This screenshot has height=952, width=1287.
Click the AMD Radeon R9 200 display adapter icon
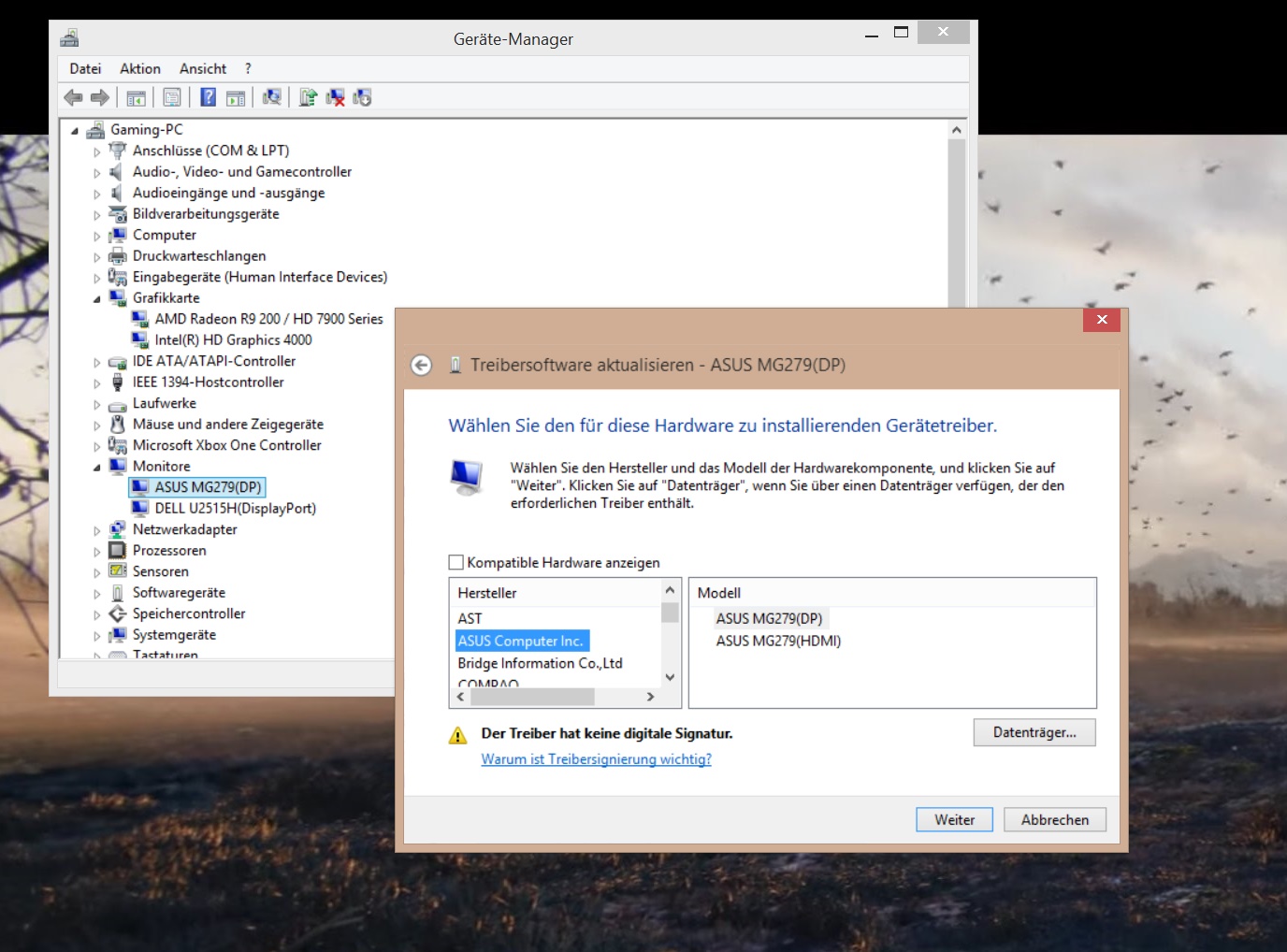pyautogui.click(x=140, y=319)
